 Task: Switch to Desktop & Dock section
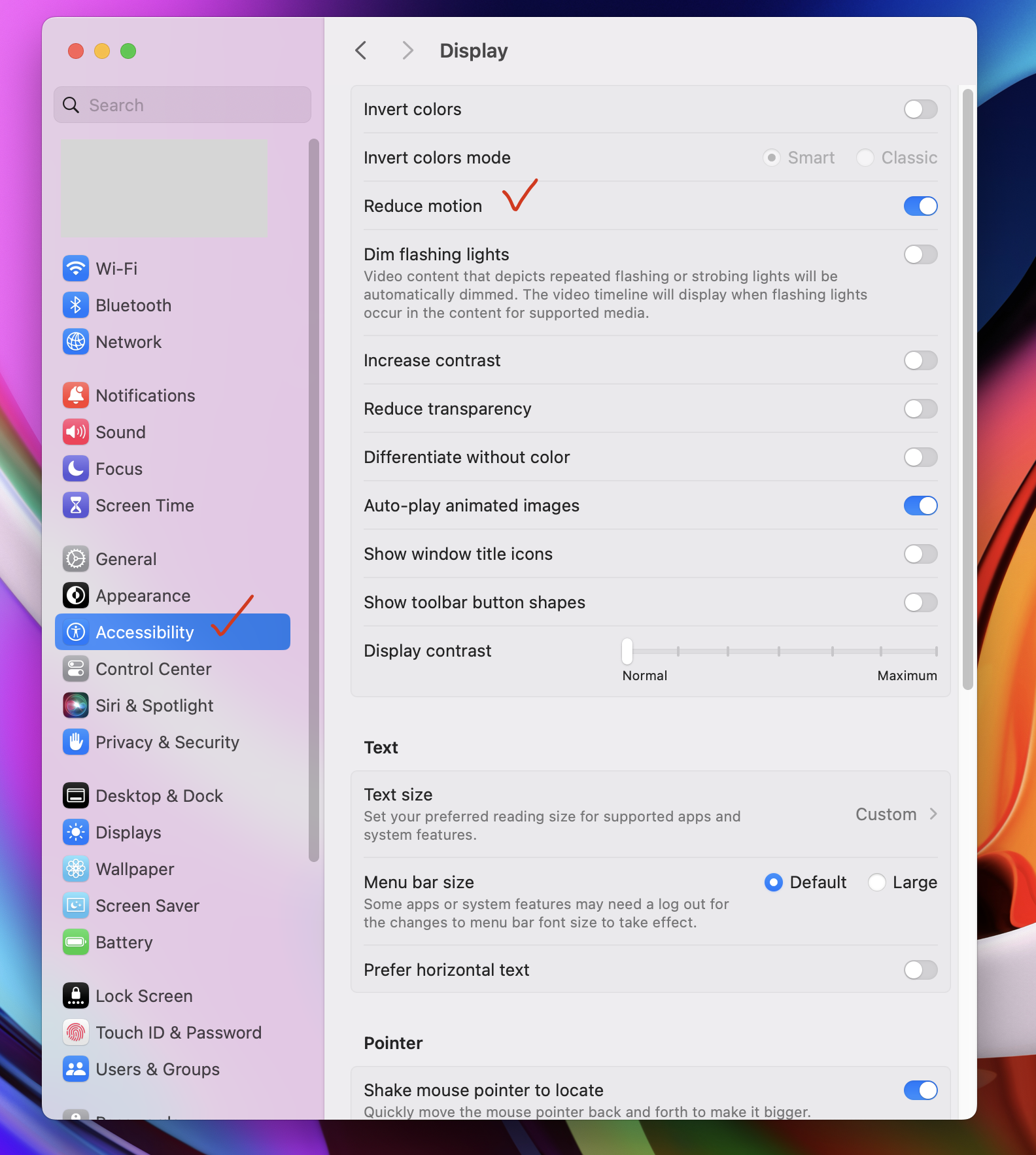[x=159, y=796]
